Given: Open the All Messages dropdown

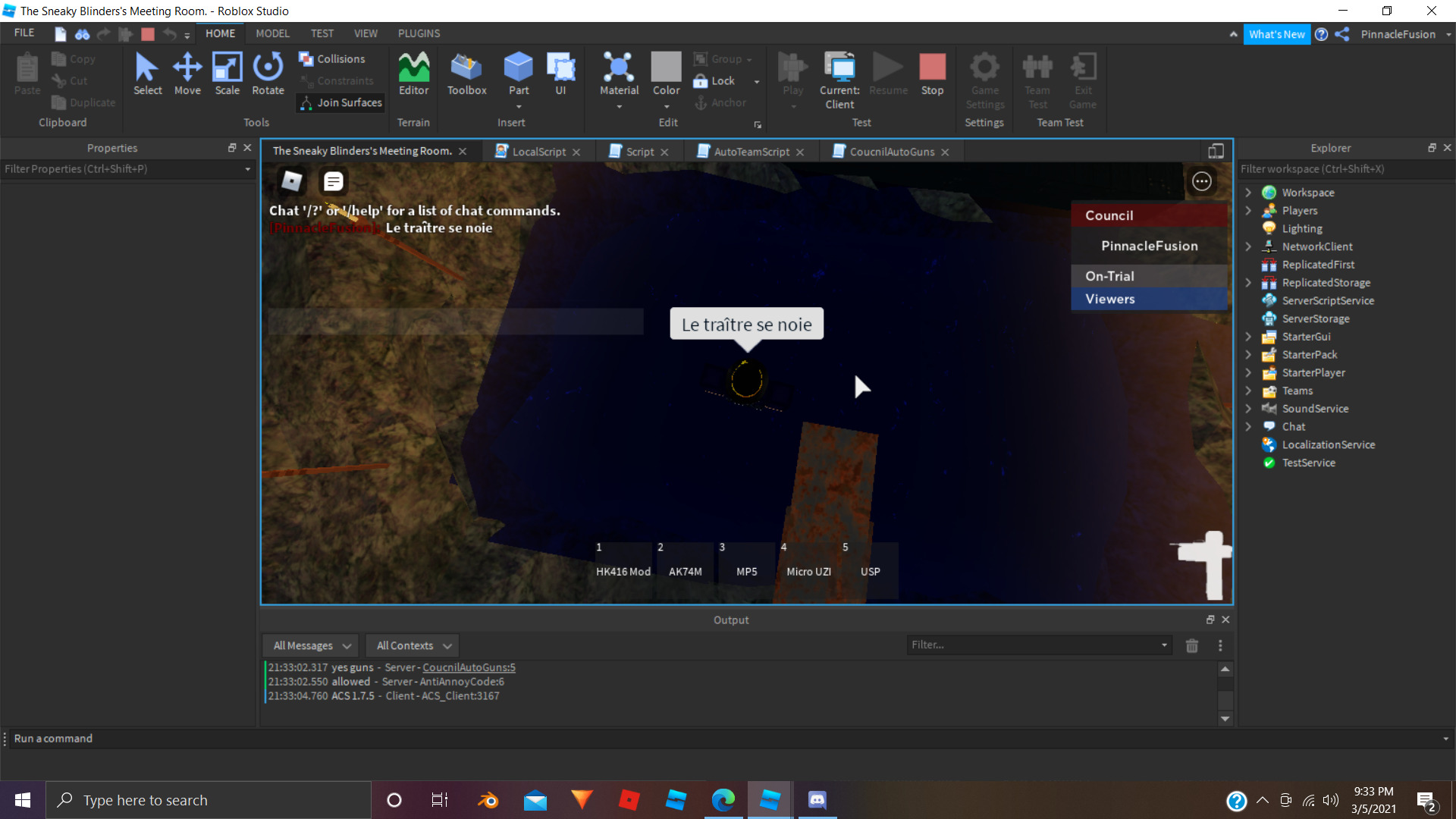Looking at the screenshot, I should pos(311,645).
